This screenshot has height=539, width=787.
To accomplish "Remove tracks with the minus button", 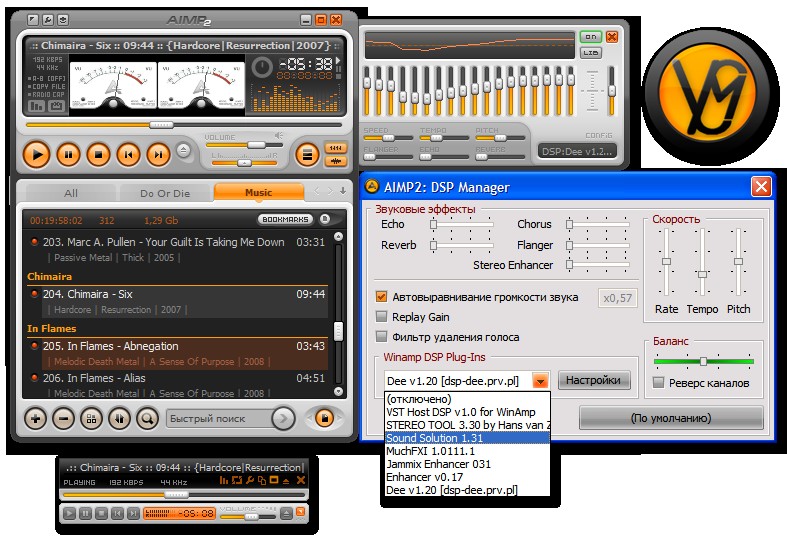I will coord(63,418).
